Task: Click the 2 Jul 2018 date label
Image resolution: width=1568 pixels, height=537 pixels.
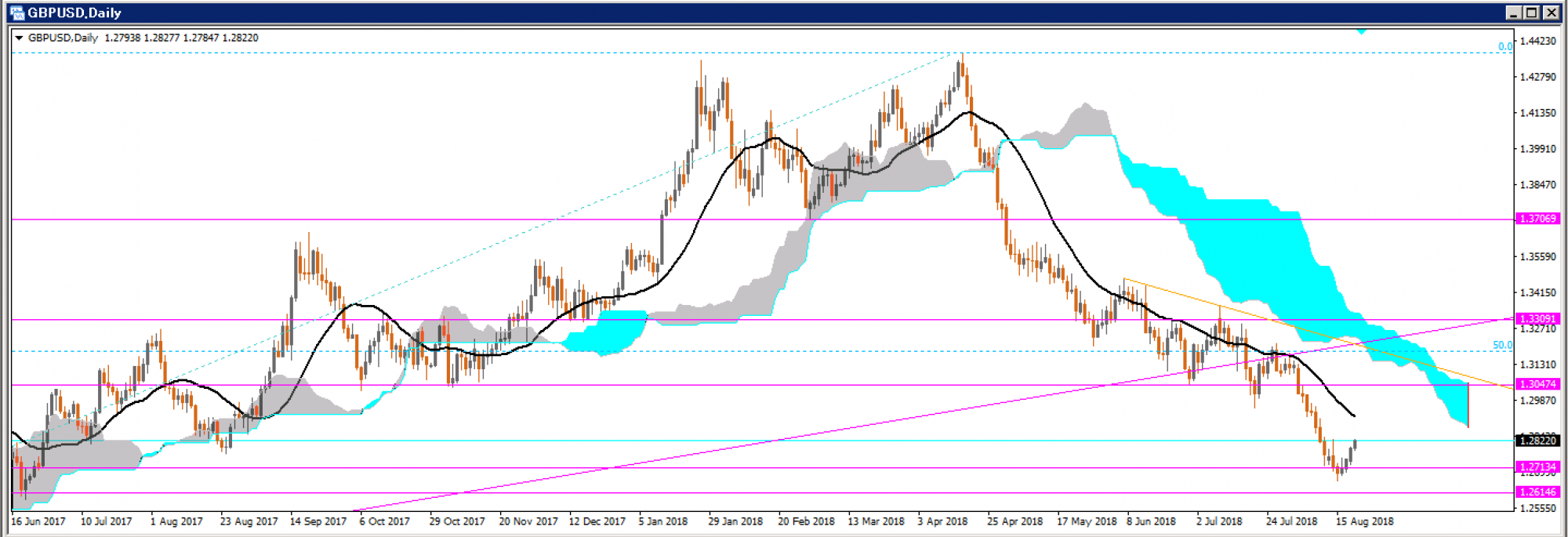Action: [x=1220, y=521]
